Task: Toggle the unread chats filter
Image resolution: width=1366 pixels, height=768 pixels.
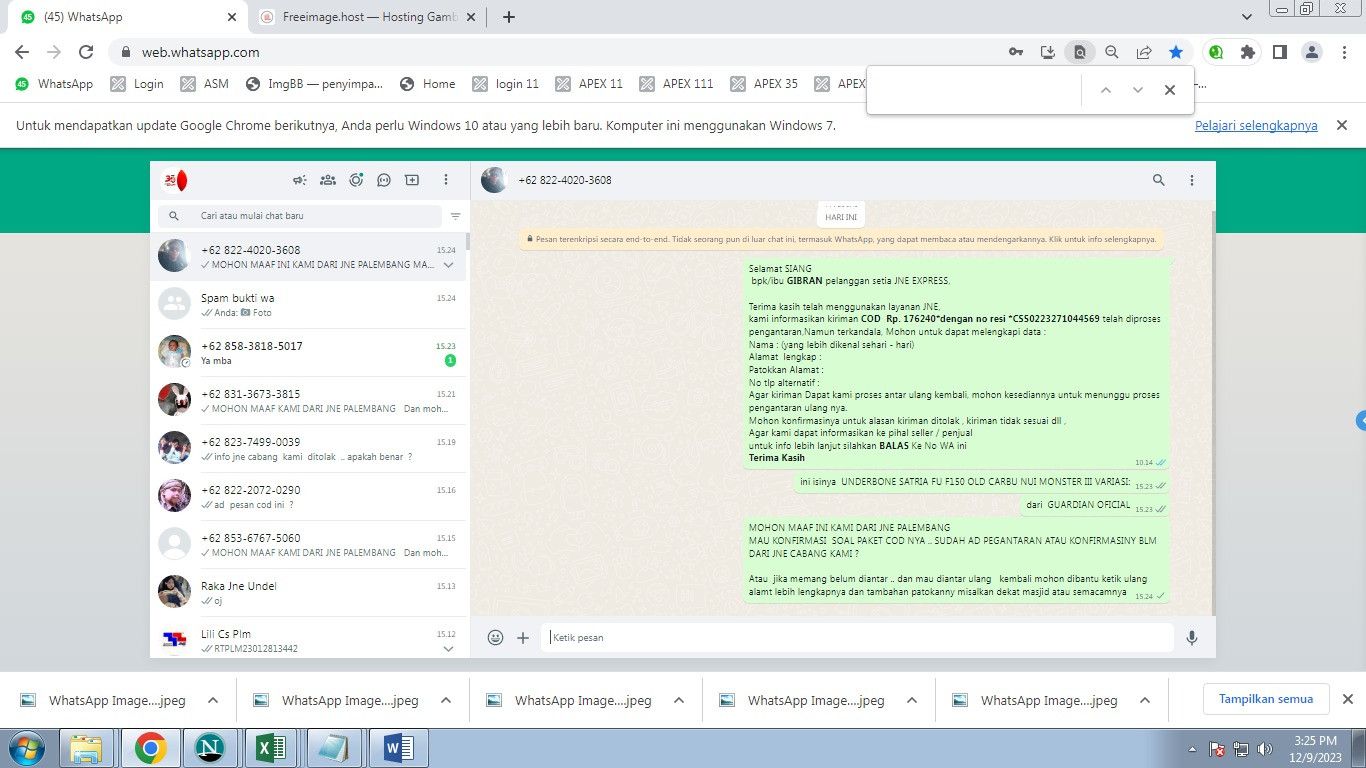Action: tap(456, 216)
